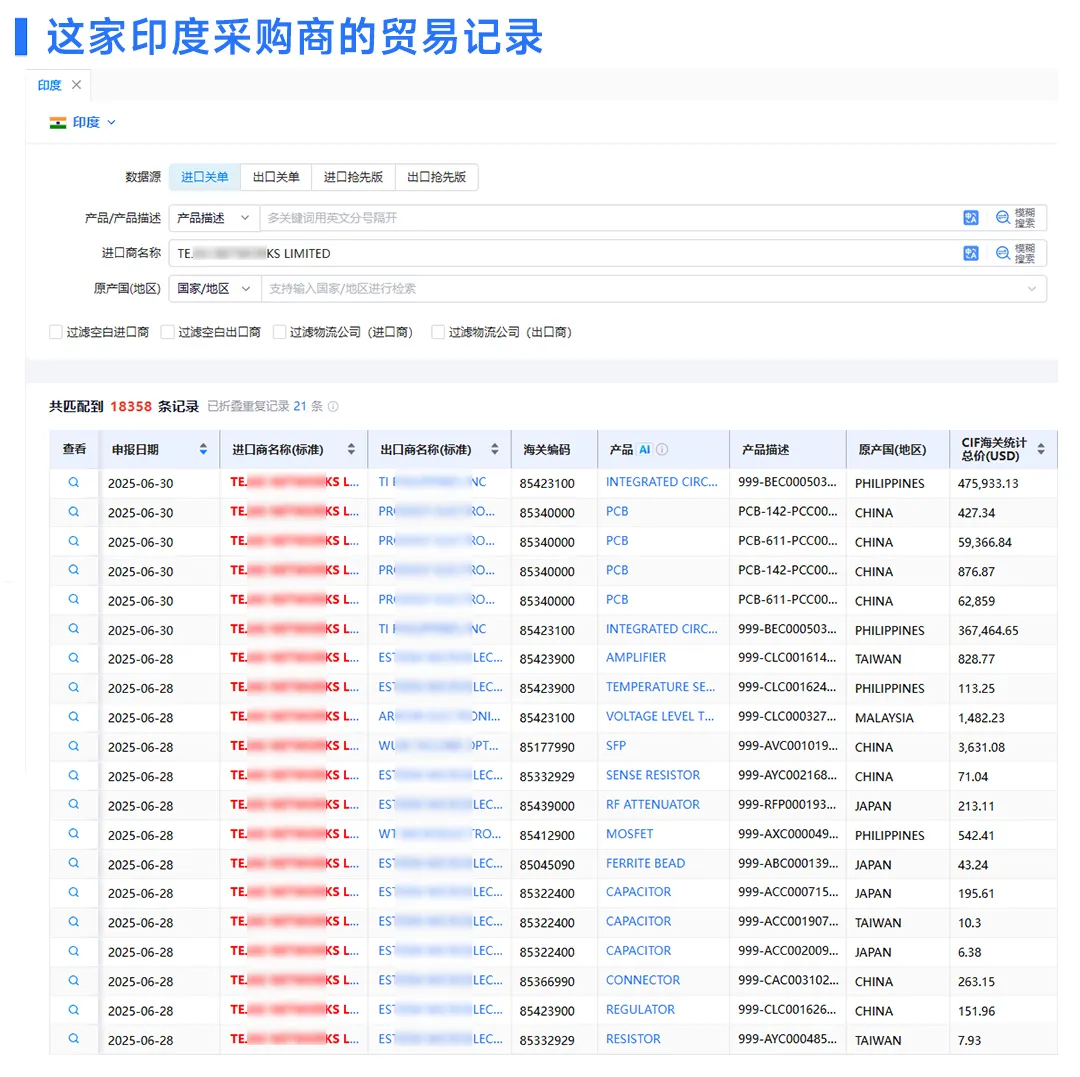Image resolution: width=1080 pixels, height=1077 pixels.
Task: Click the 原产国(地区) column header
Action: [x=892, y=450]
